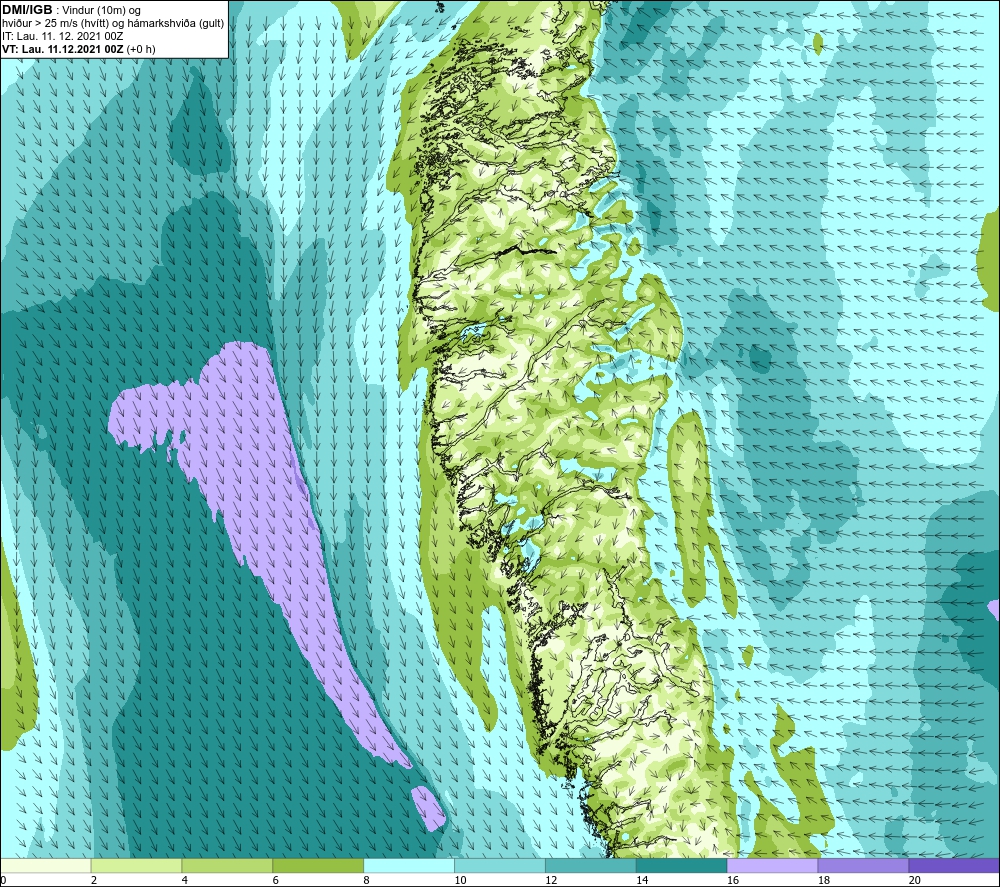Click the legend scale number 18

pos(823,880)
